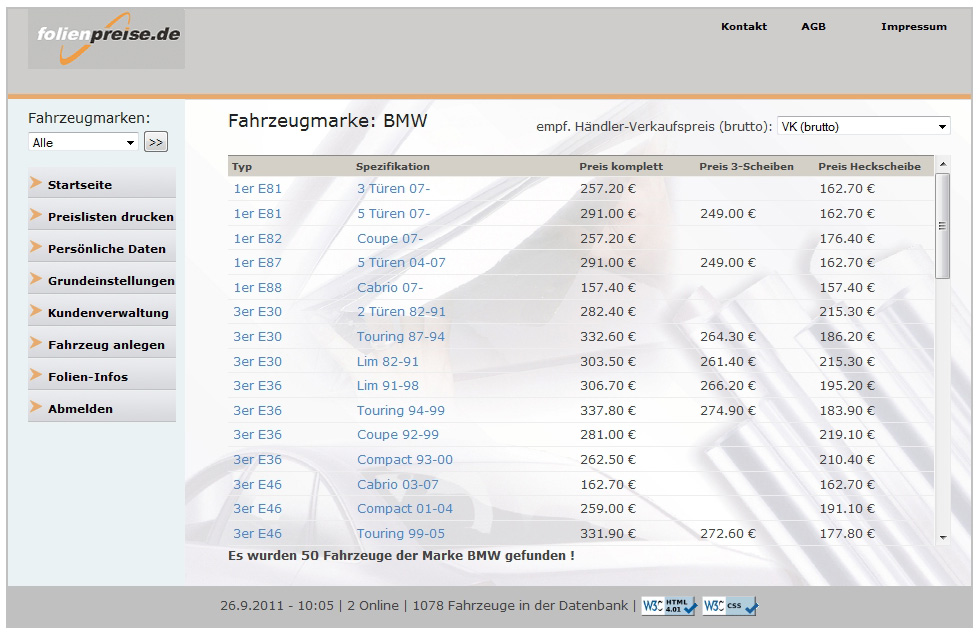Open the Kontakt page
980x638 pixels.
click(744, 27)
